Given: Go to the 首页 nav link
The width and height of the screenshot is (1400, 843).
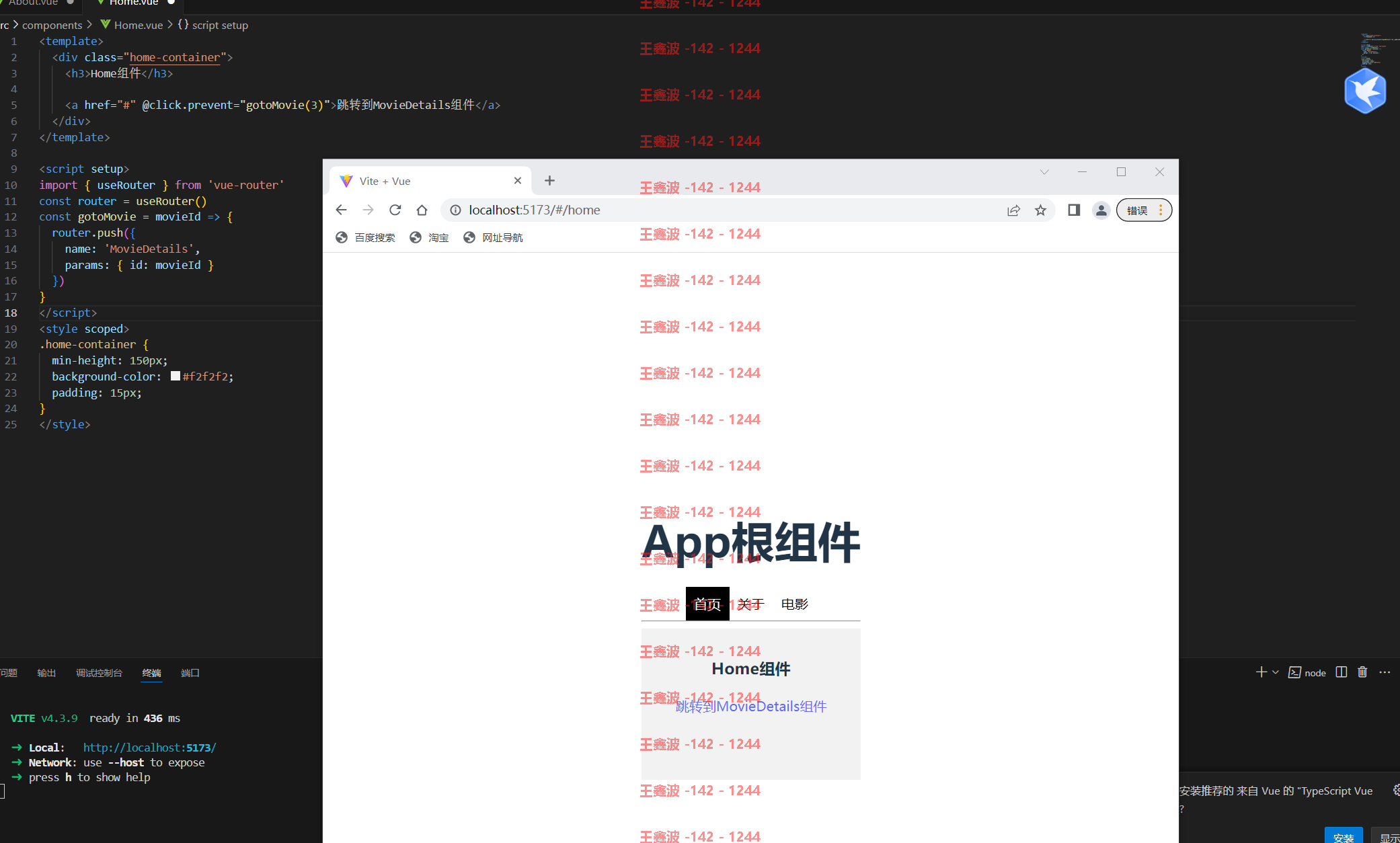Looking at the screenshot, I should point(707,604).
